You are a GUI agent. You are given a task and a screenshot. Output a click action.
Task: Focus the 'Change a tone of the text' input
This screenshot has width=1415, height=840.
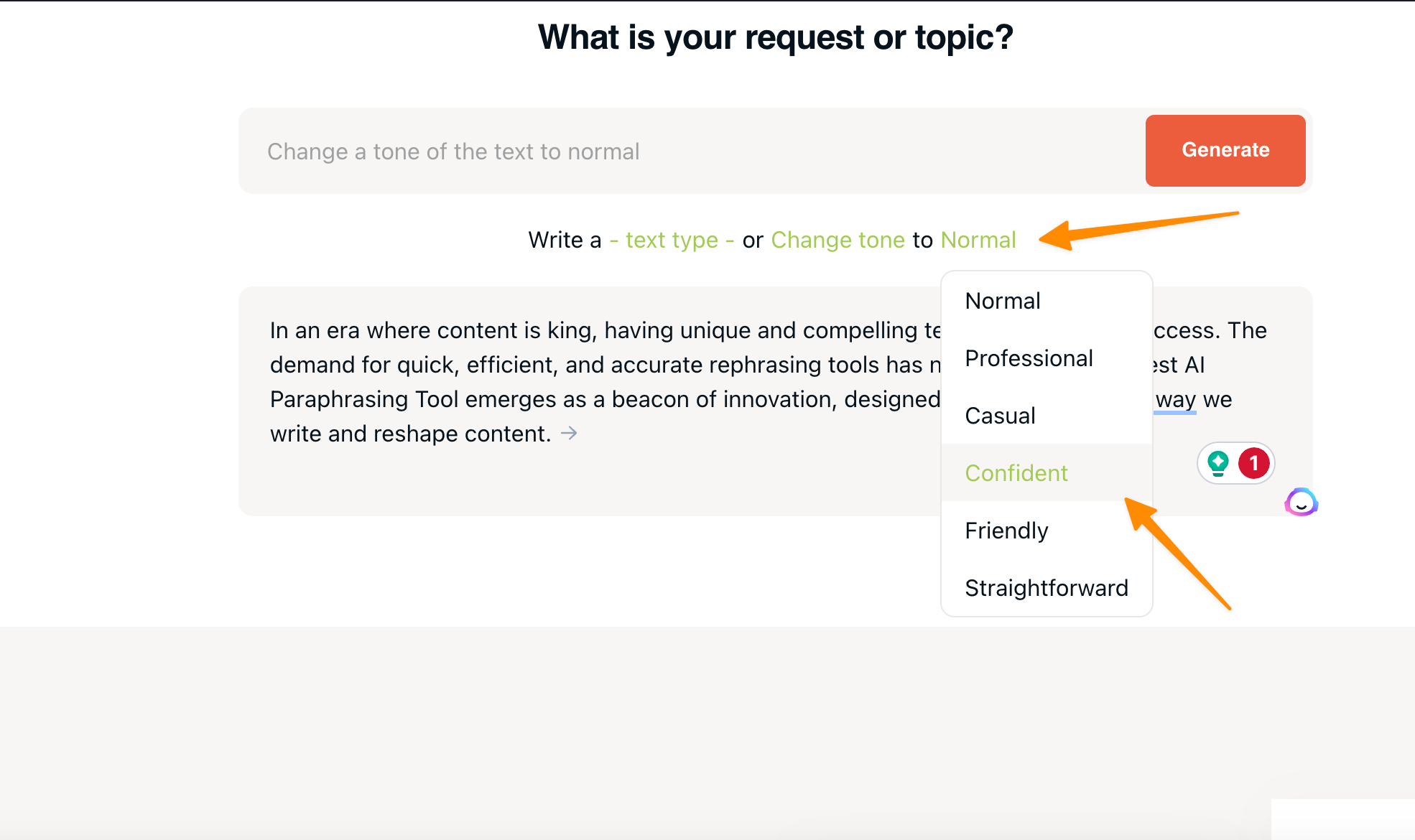click(x=690, y=151)
